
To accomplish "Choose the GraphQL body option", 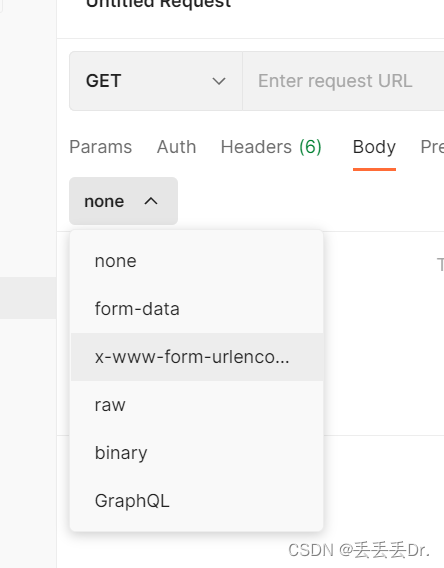I will (197, 501).
